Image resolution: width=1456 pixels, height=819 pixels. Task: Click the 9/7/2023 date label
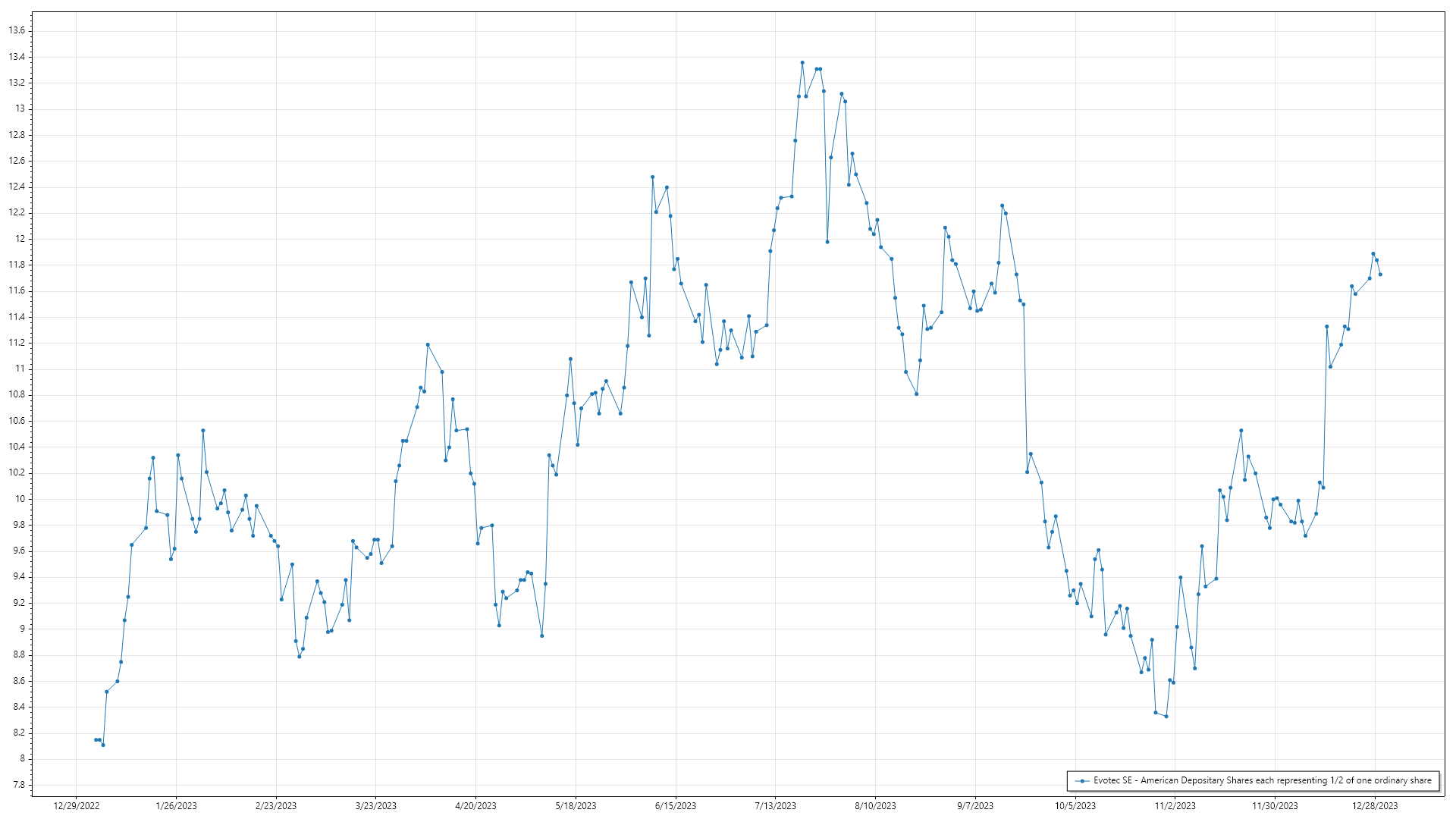tap(974, 806)
